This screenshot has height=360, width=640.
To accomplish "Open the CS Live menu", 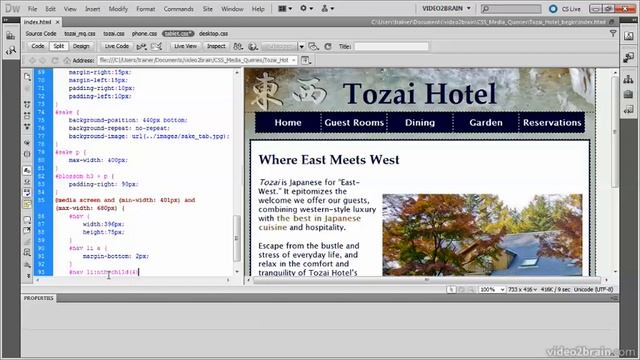I will [x=565, y=9].
